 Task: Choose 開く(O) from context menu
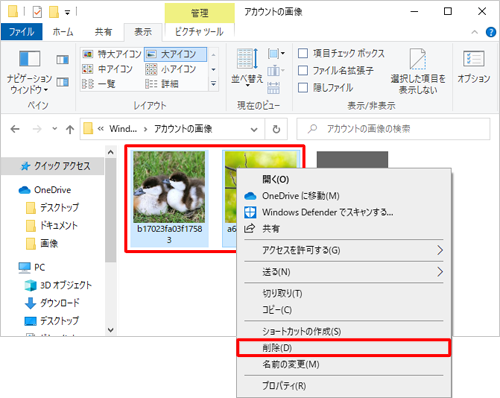pos(344,179)
